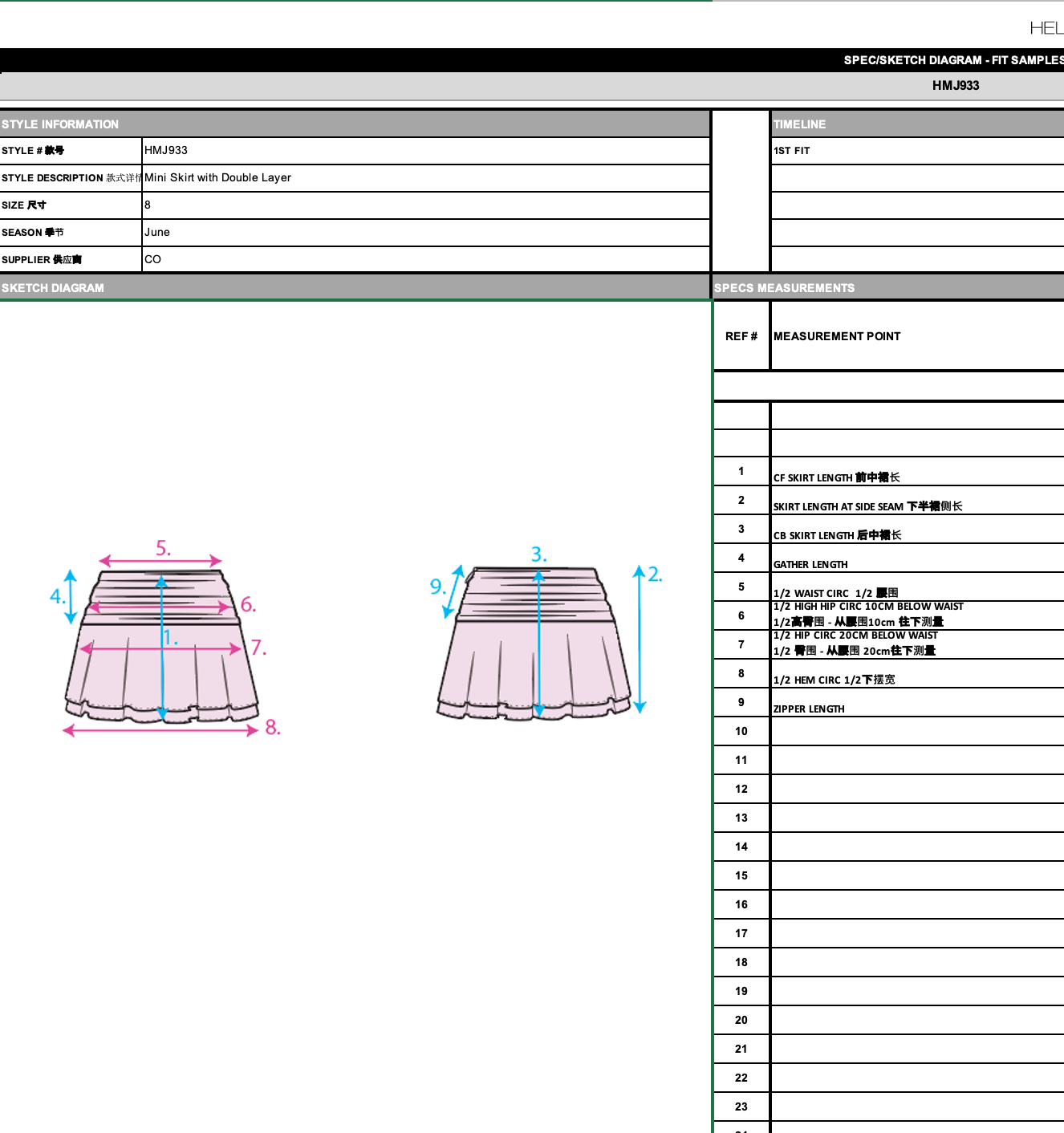The image size is (1064, 1133).
Task: Select the 1/2 WAIST CIRC measurement cell
Action: 918,587
